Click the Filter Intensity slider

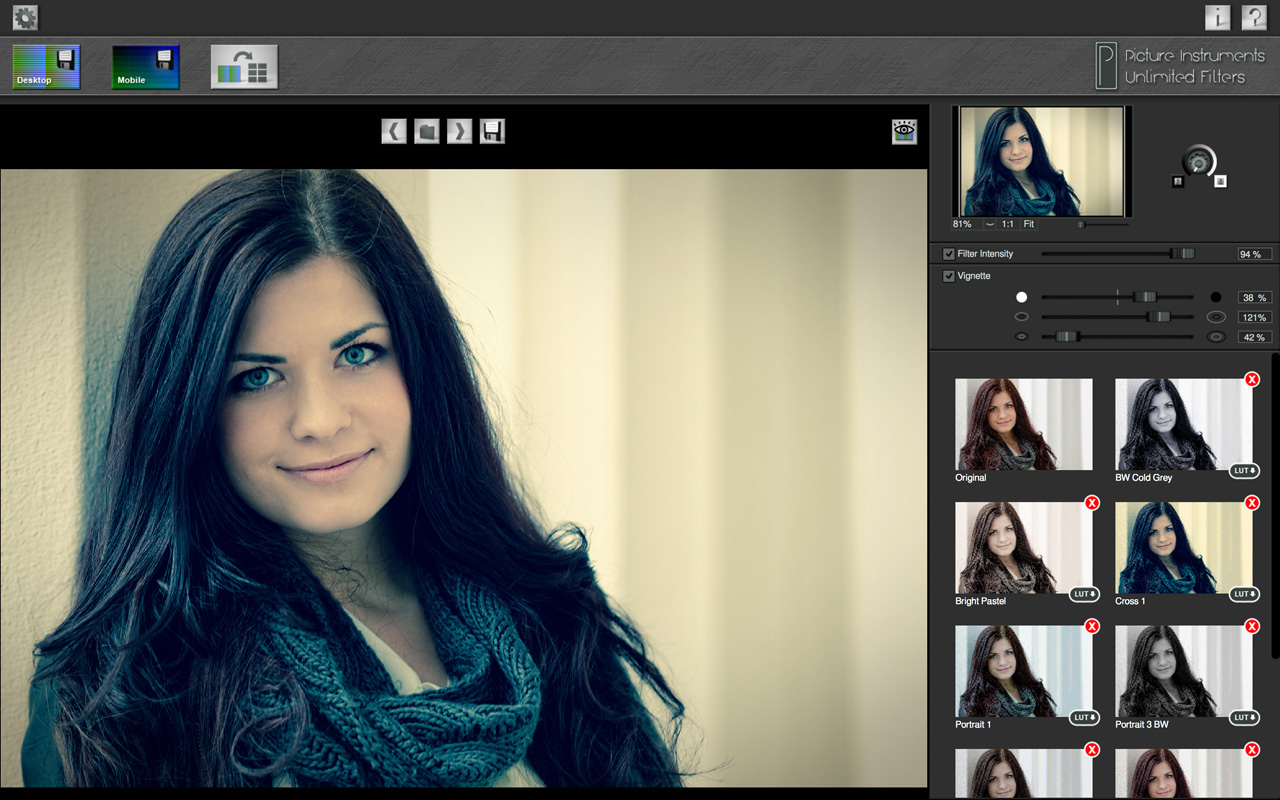(1117, 254)
